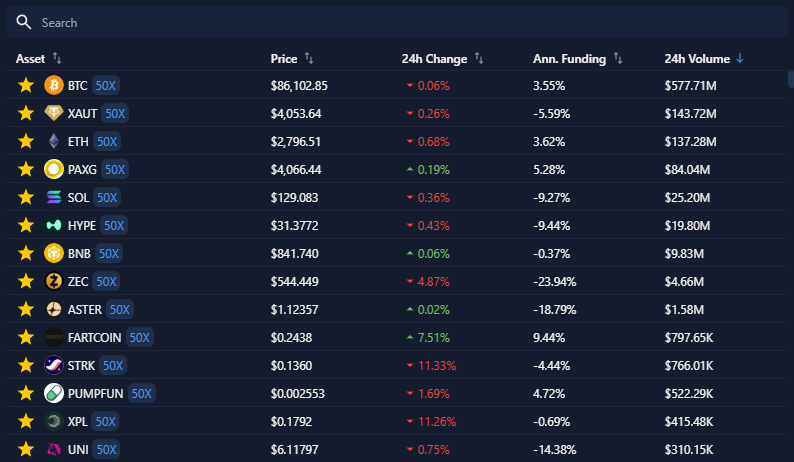The image size is (794, 462).
Task: Click the 50X badge beside FARTCOIN
Action: [x=139, y=338]
